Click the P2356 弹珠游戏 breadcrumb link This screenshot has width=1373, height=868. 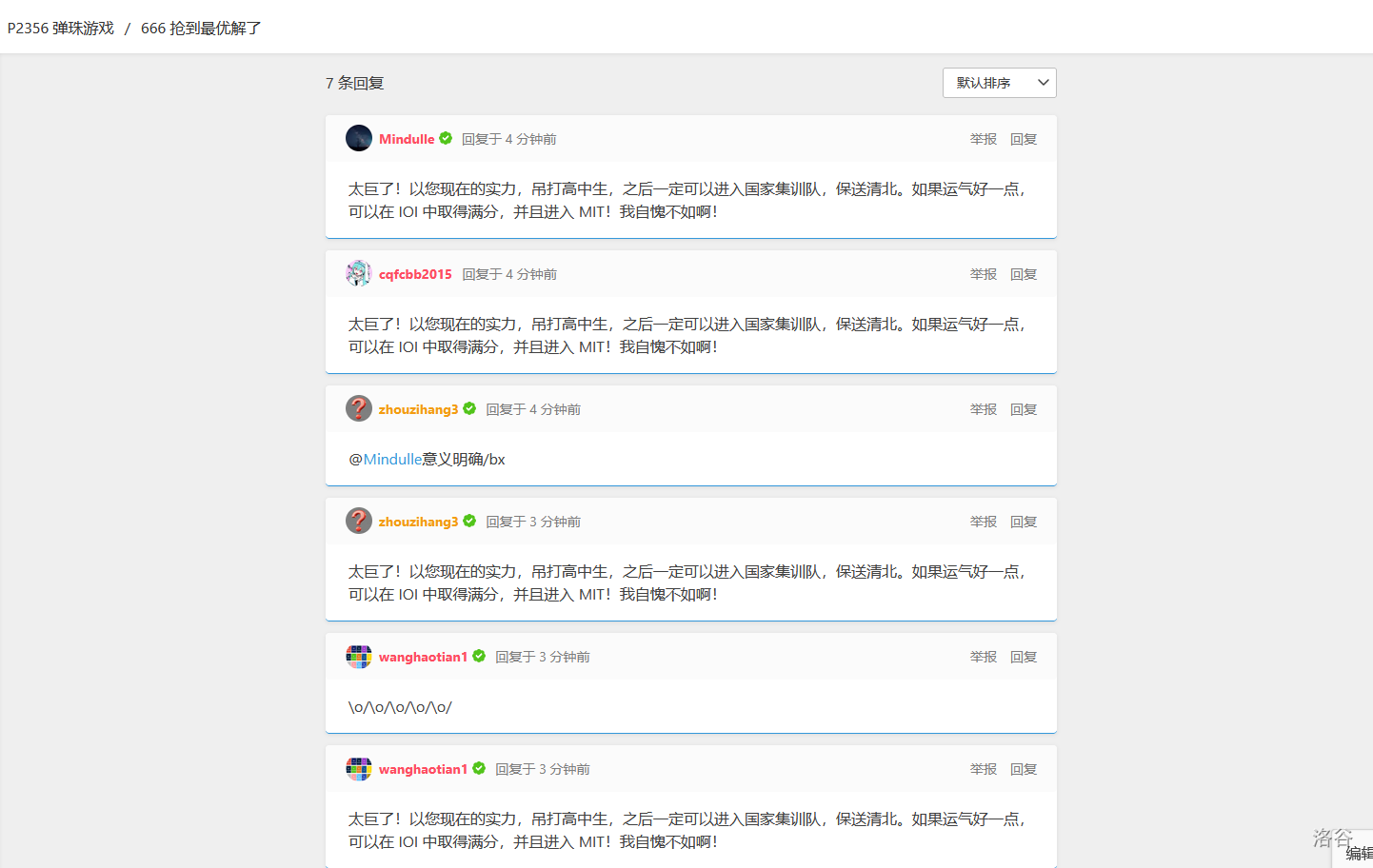[61, 29]
